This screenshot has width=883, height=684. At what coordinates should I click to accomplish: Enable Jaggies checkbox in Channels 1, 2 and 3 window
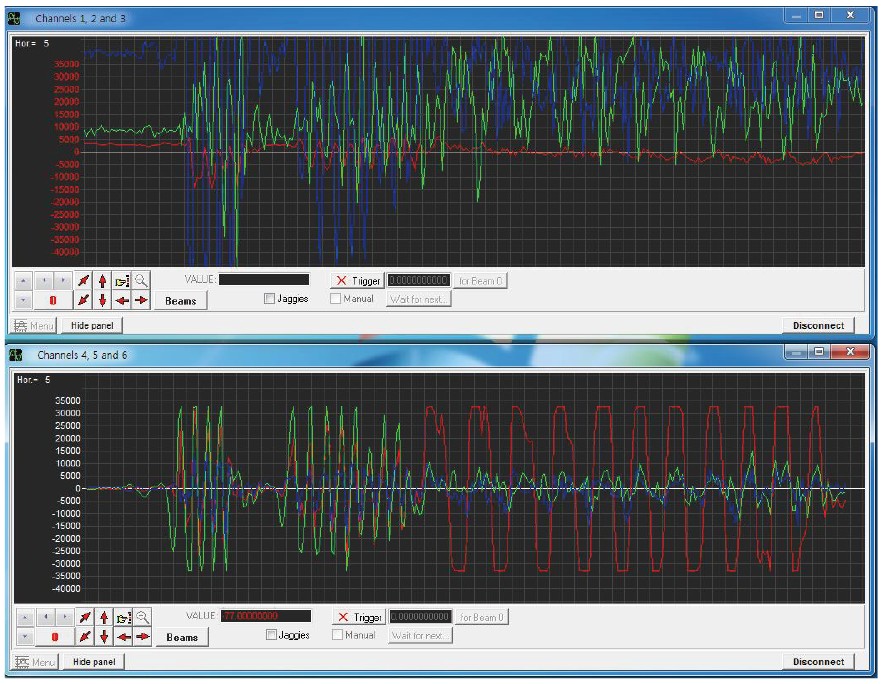point(269,298)
